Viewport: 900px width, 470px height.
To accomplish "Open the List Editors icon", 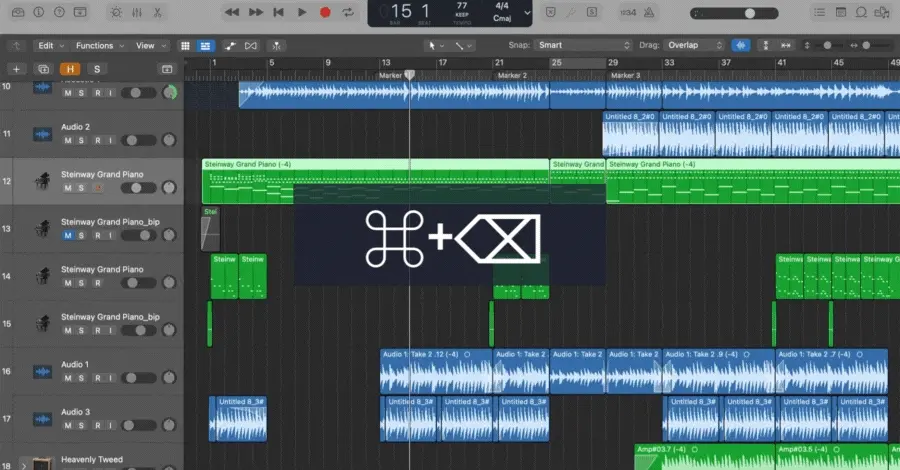I will click(820, 12).
